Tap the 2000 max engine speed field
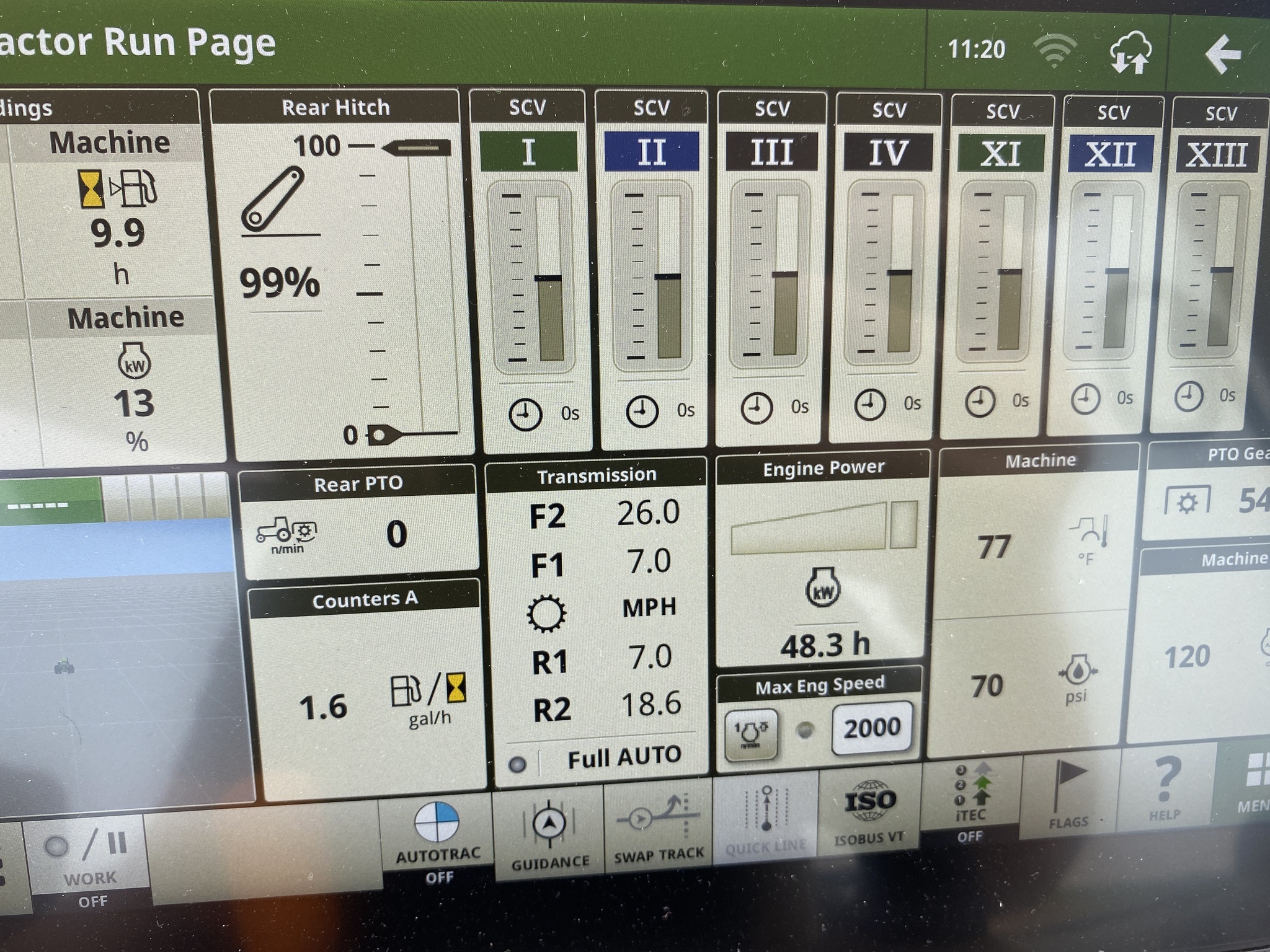Image resolution: width=1270 pixels, height=952 pixels. pos(871,728)
